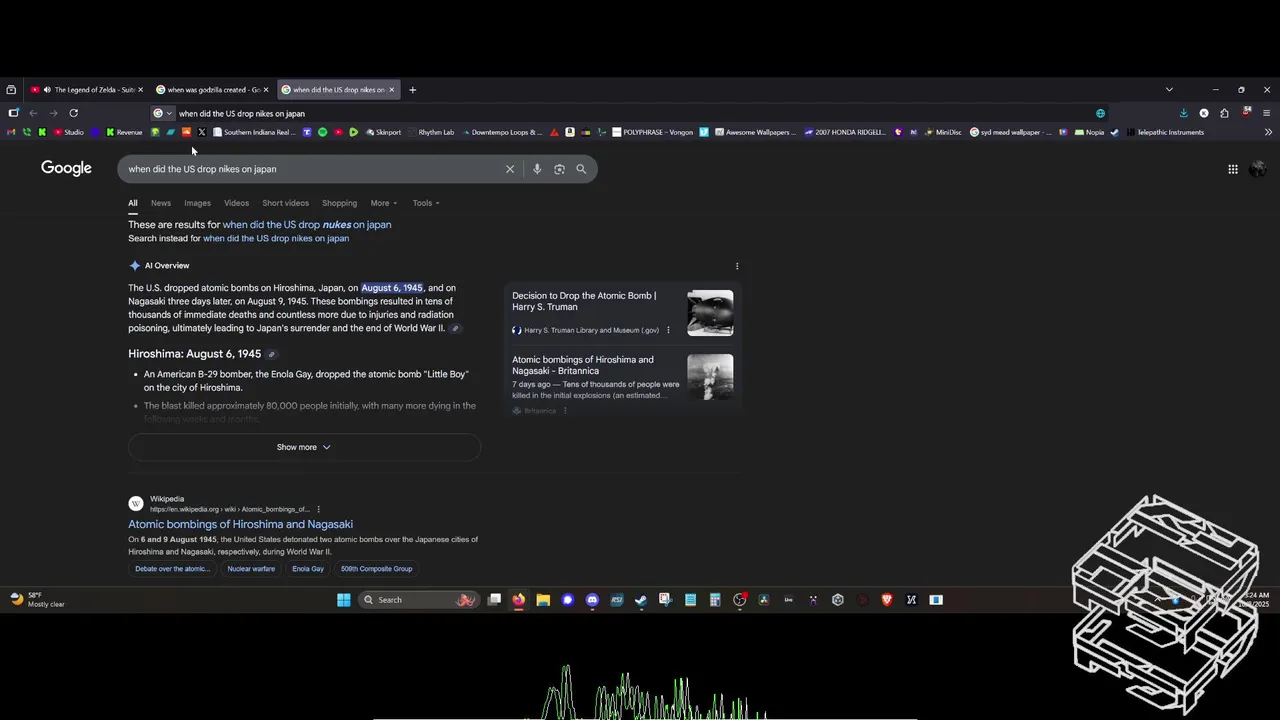
Task: Open the Wikipedia Atomic bombings result
Action: (x=240, y=524)
